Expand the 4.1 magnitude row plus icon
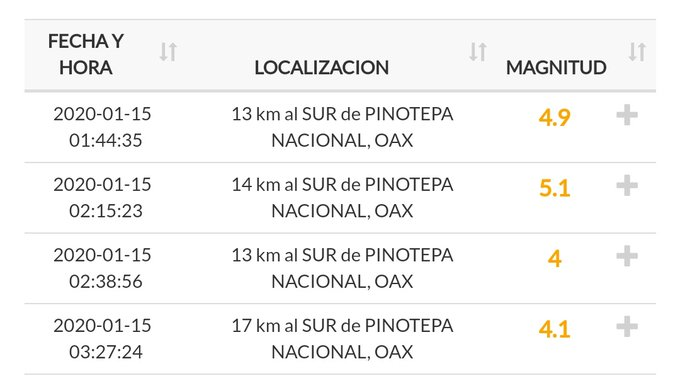Viewport: 680px width, 388px height. point(627,326)
